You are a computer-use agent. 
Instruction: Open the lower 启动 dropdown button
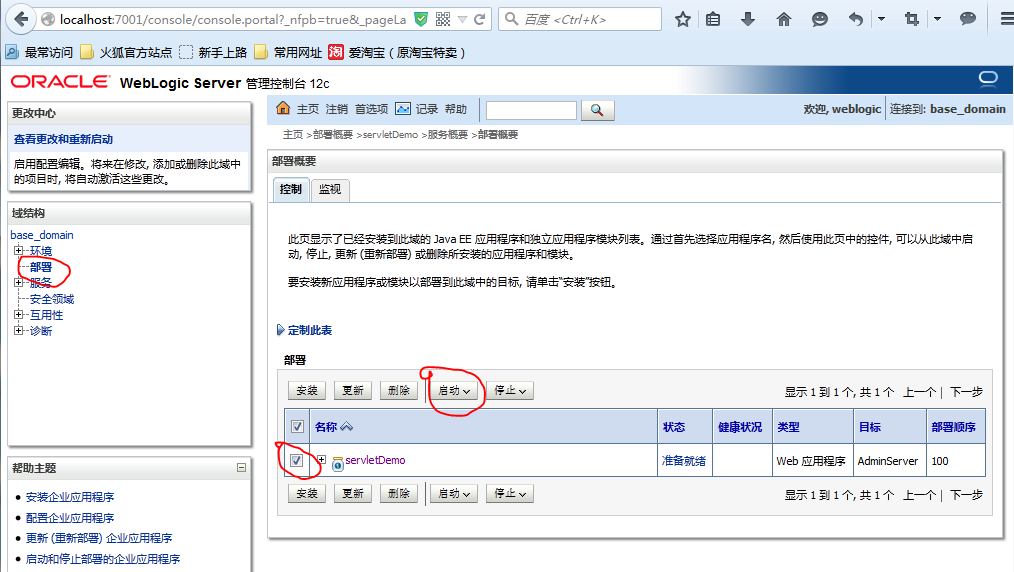[x=454, y=494]
